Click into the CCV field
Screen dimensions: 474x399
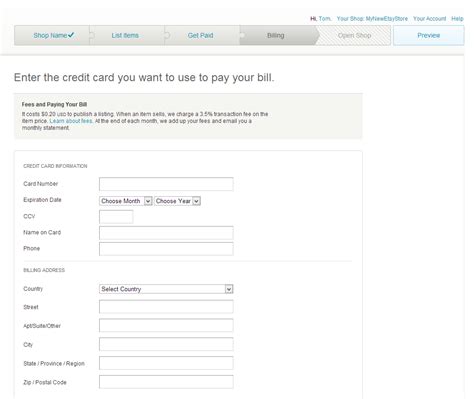click(x=116, y=217)
